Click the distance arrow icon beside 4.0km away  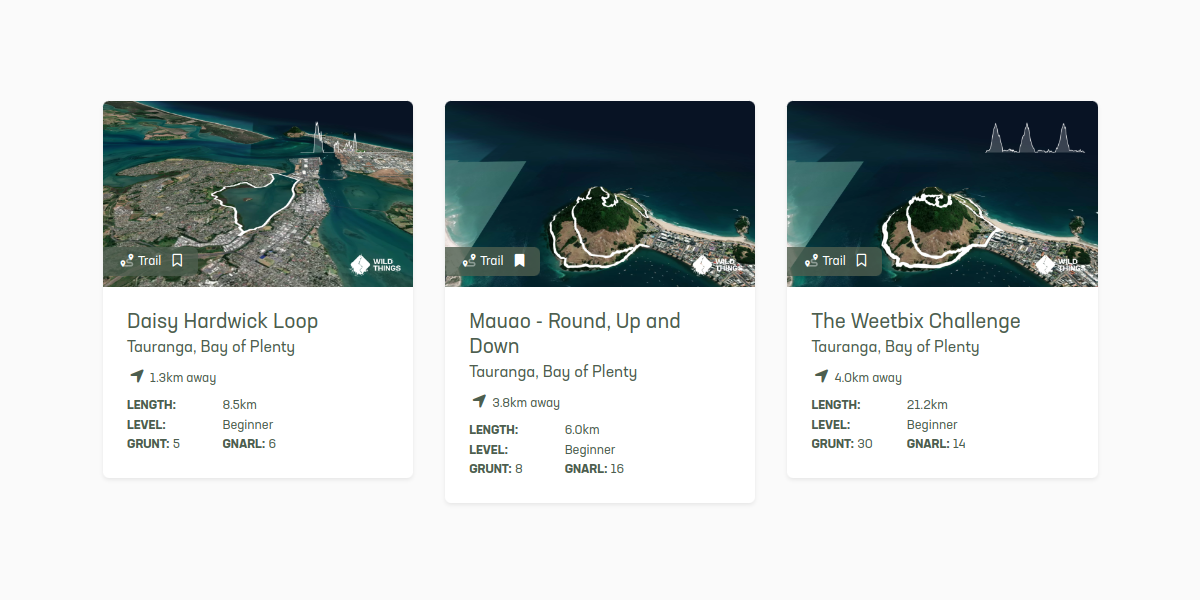821,377
